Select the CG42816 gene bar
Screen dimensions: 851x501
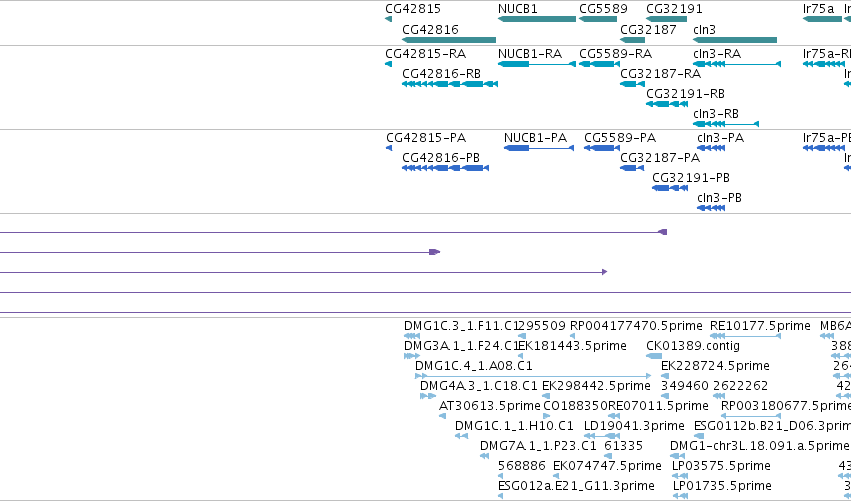[449, 40]
